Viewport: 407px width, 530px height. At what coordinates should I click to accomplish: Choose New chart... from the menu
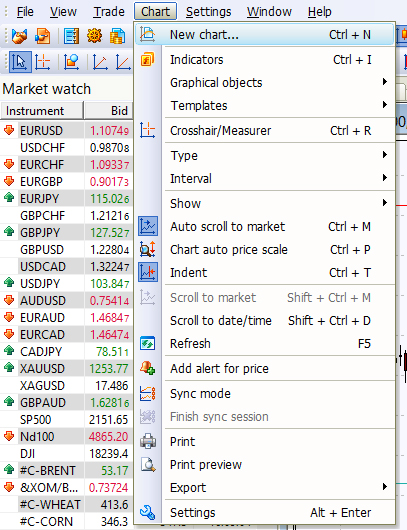(266, 34)
